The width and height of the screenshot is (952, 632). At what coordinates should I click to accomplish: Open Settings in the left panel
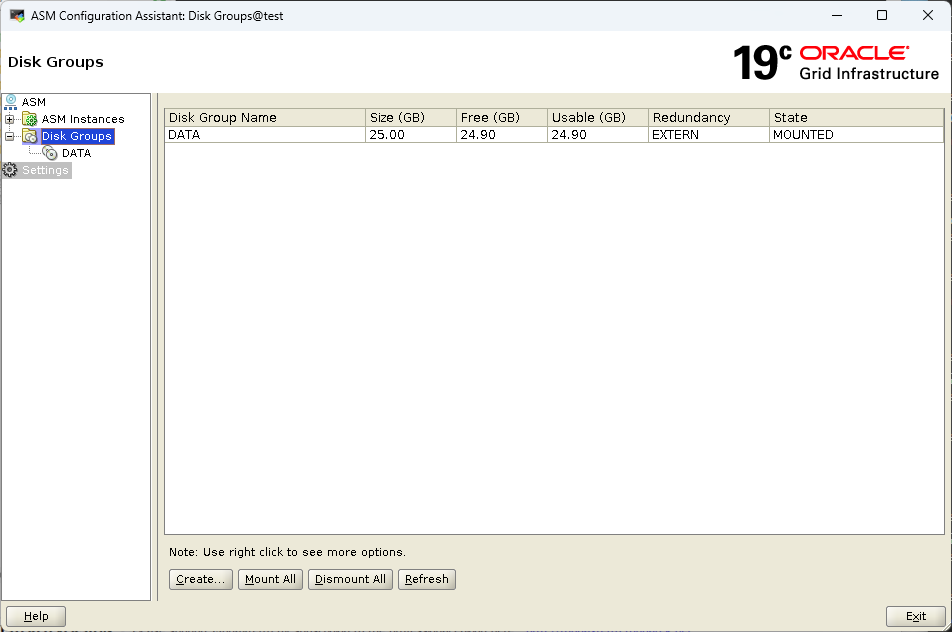coord(45,170)
